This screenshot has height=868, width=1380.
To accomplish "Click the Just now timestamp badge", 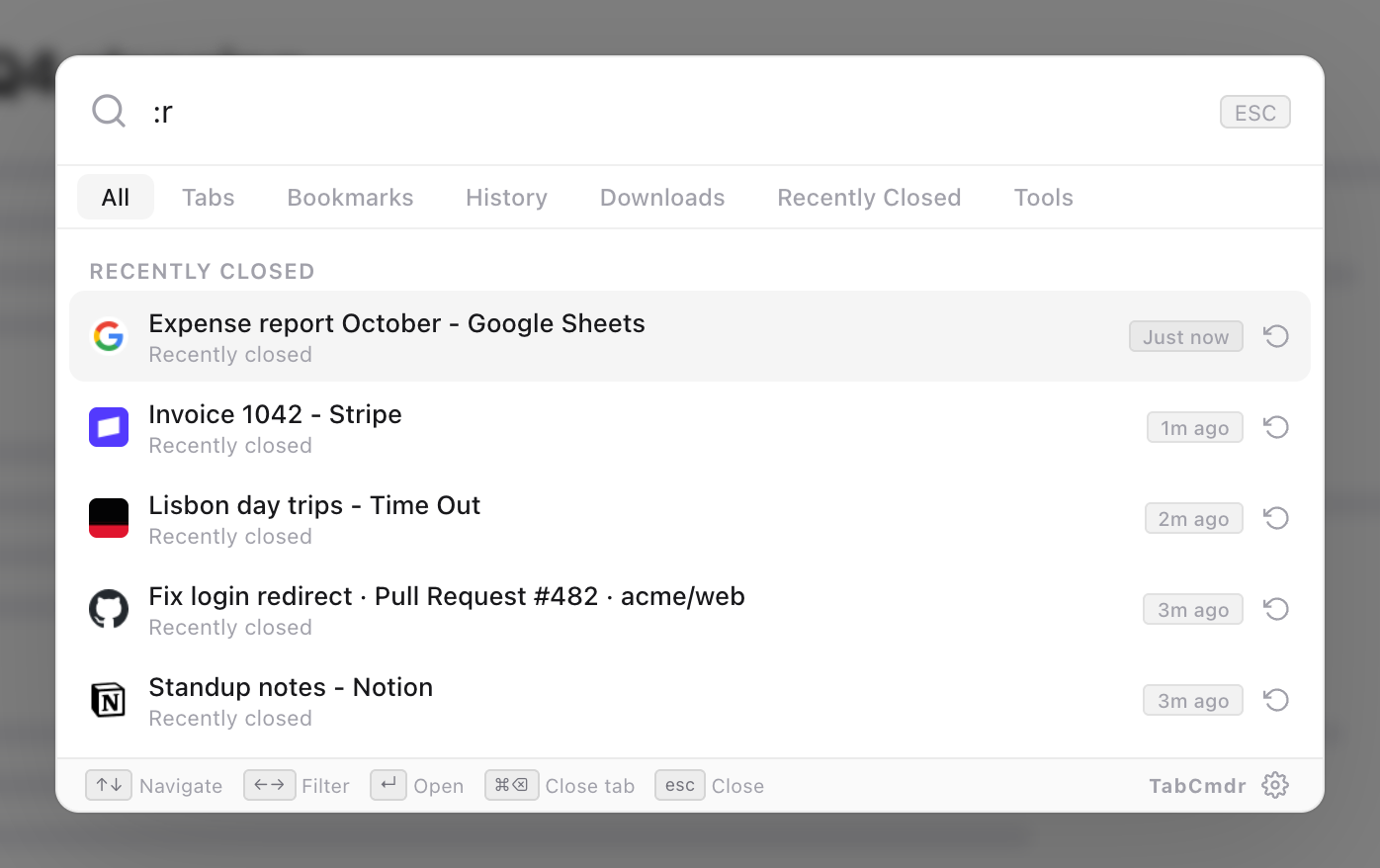I will [1185, 336].
